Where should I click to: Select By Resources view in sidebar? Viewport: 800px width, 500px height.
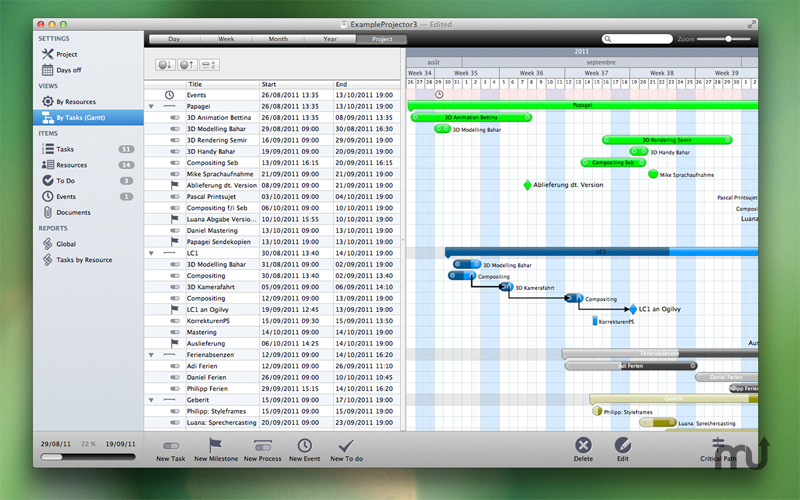click(x=75, y=102)
